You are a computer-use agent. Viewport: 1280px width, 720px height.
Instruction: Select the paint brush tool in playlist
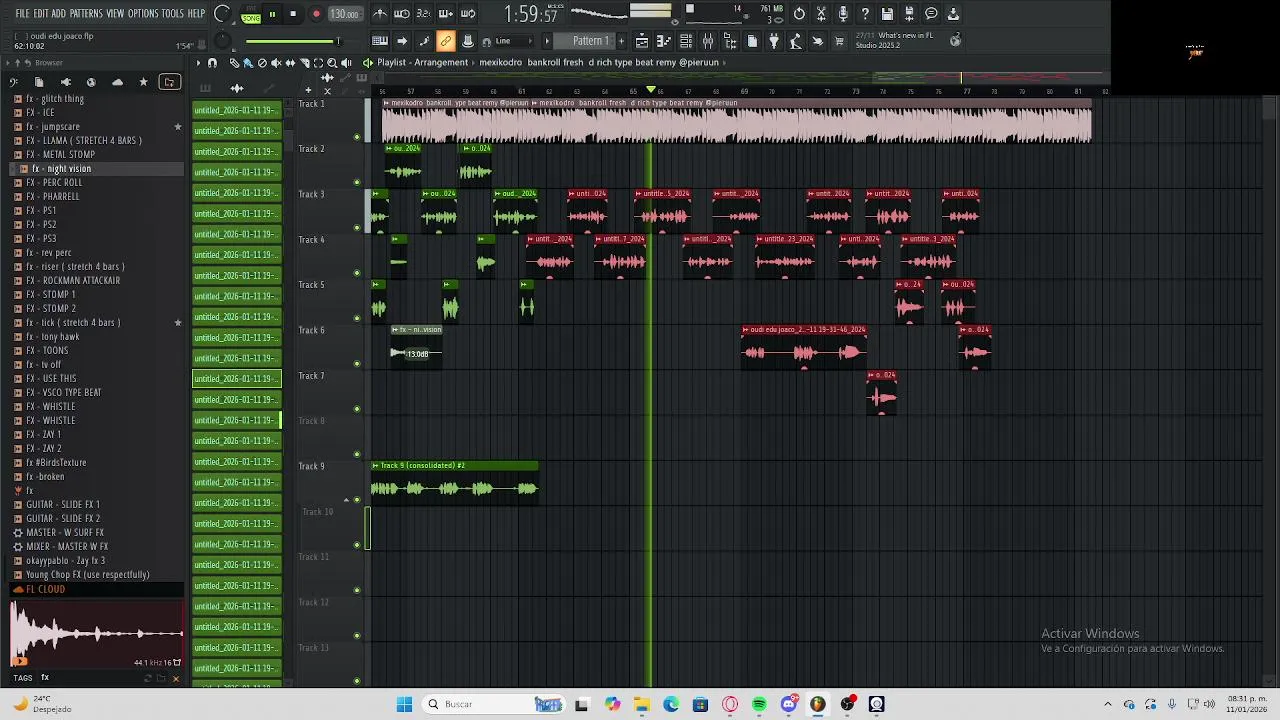pyautogui.click(x=248, y=62)
